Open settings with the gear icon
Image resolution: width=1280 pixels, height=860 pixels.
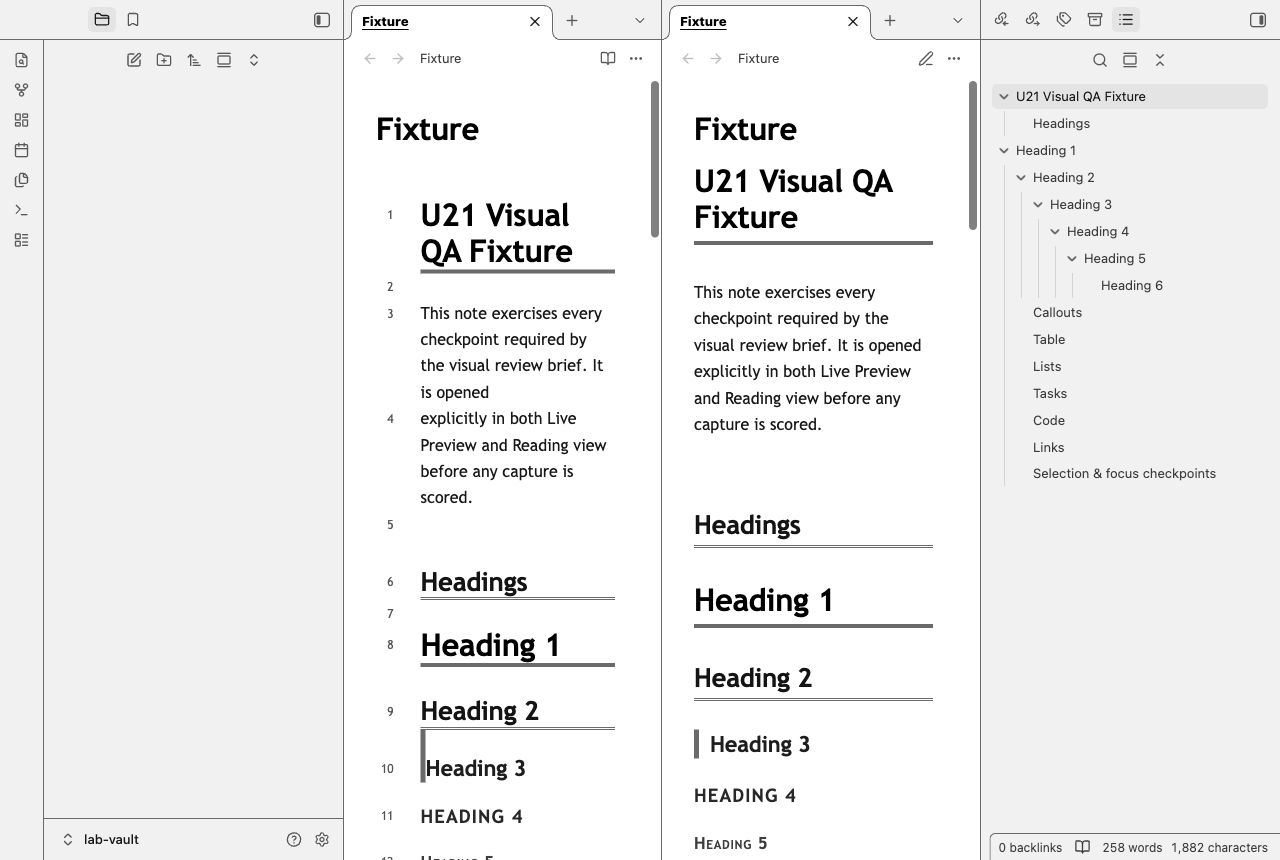click(x=322, y=840)
